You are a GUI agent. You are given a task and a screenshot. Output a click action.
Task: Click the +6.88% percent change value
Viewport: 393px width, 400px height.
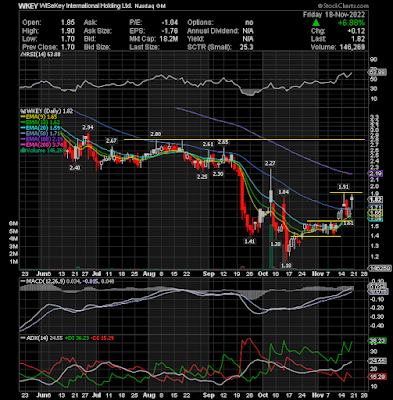point(351,23)
